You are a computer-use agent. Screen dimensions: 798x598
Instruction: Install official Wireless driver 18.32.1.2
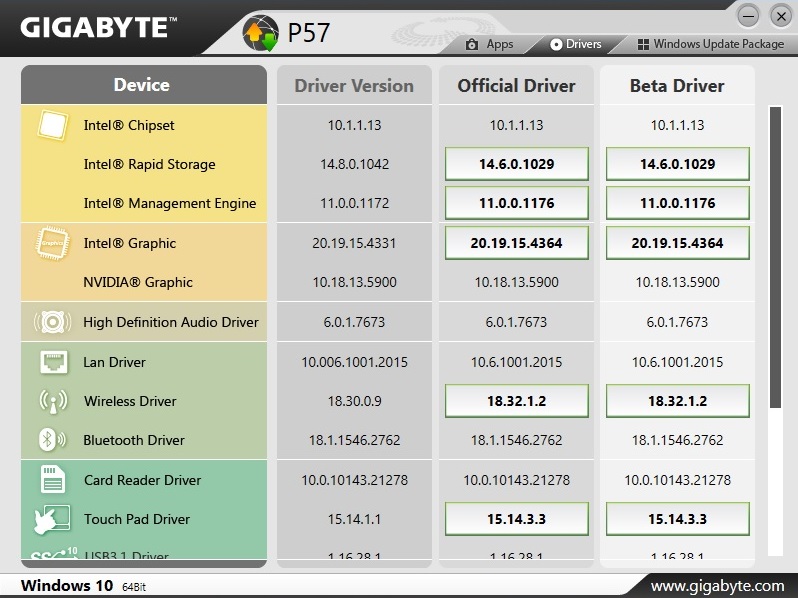tap(517, 401)
